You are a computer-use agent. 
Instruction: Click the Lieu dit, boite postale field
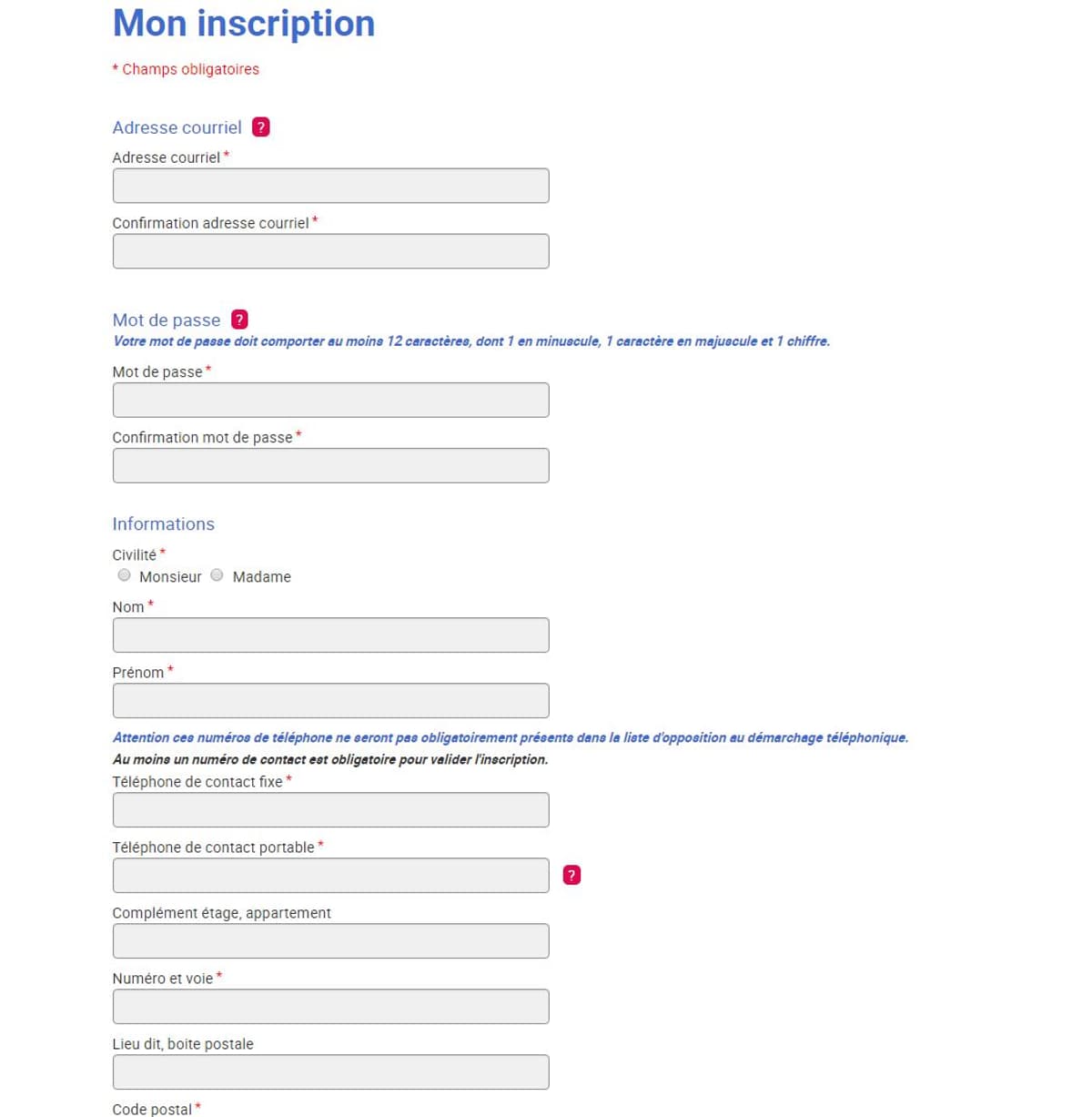[x=329, y=1071]
